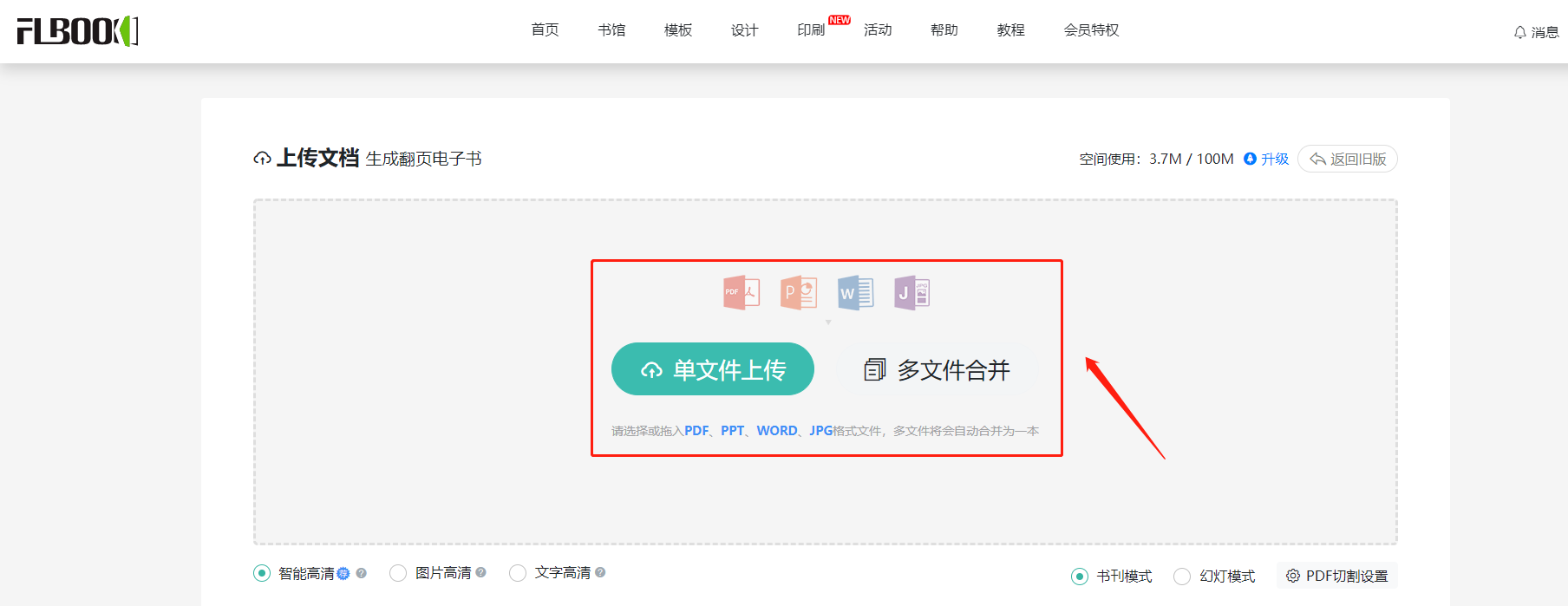
Task: Click the 生成翻页电子书 subtitle text
Action: [x=423, y=159]
